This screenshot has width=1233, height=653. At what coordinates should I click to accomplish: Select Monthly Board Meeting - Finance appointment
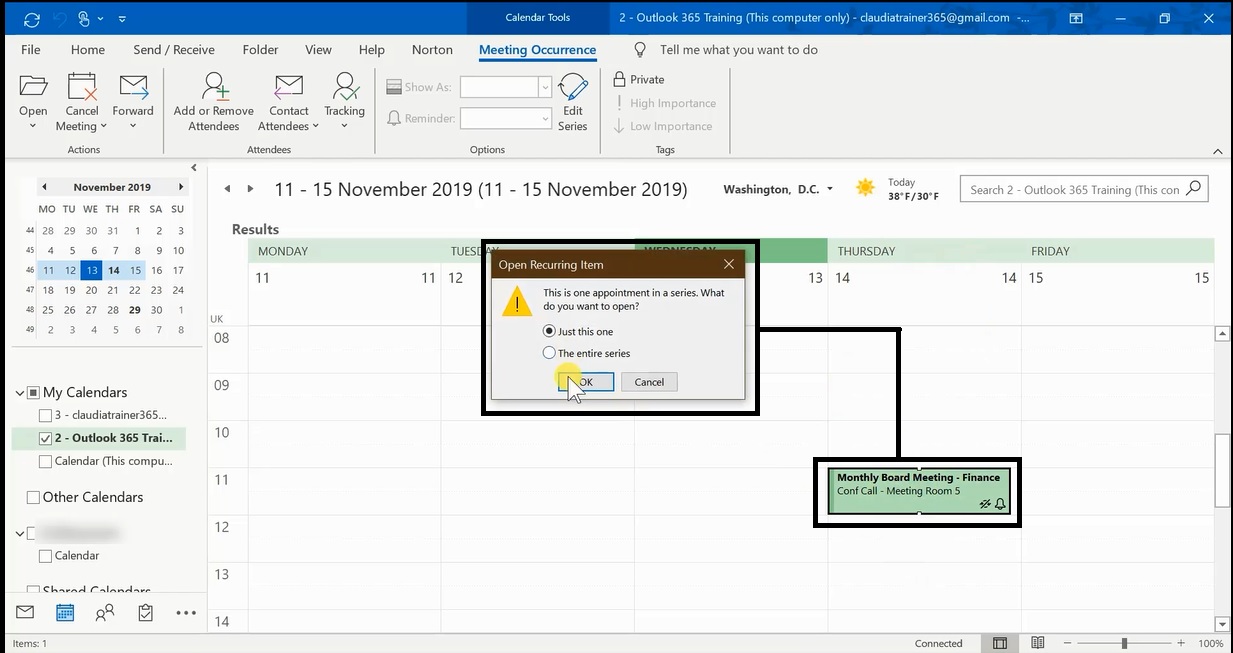(x=918, y=492)
